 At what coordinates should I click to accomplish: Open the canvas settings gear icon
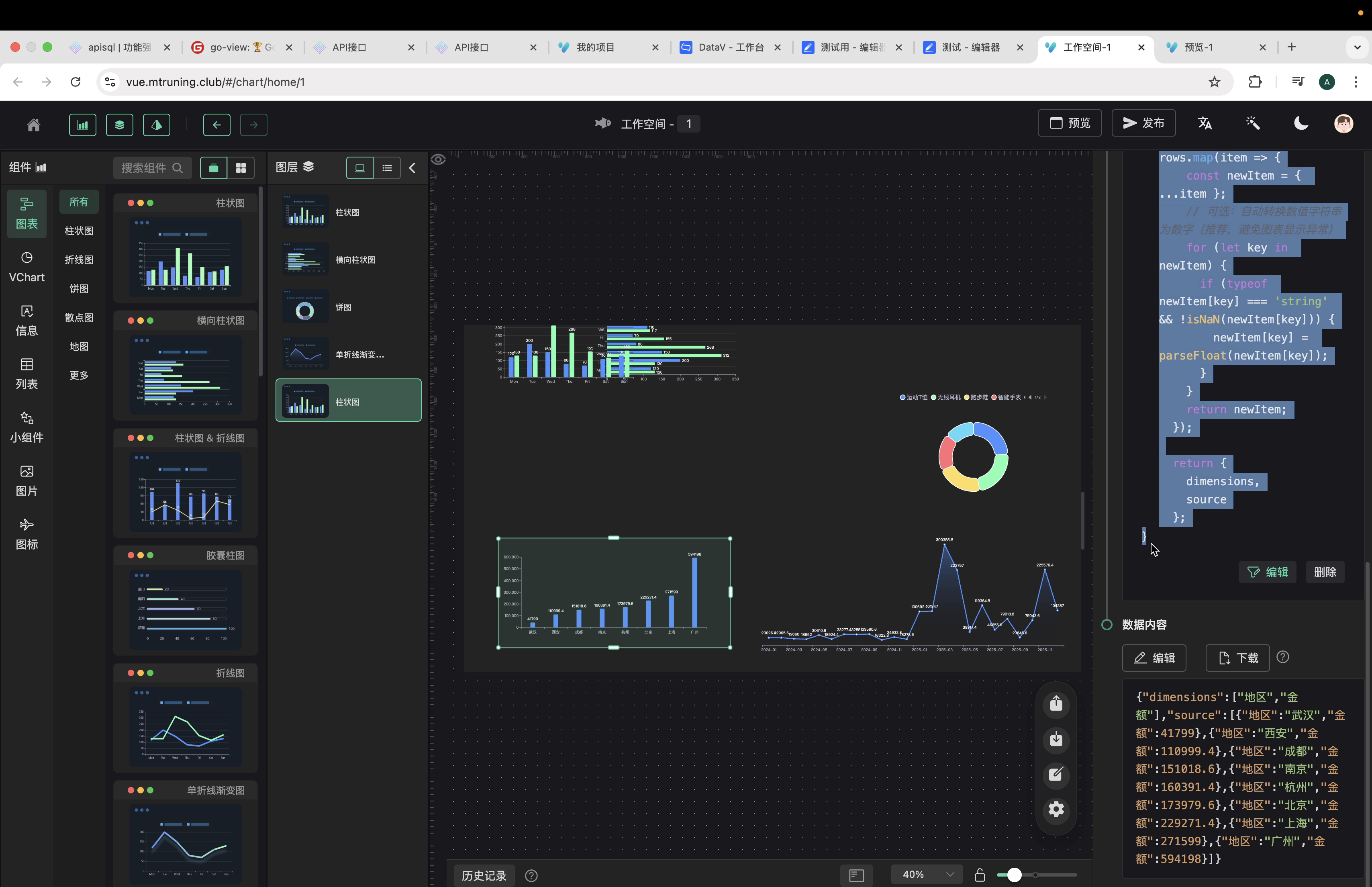click(x=1056, y=810)
